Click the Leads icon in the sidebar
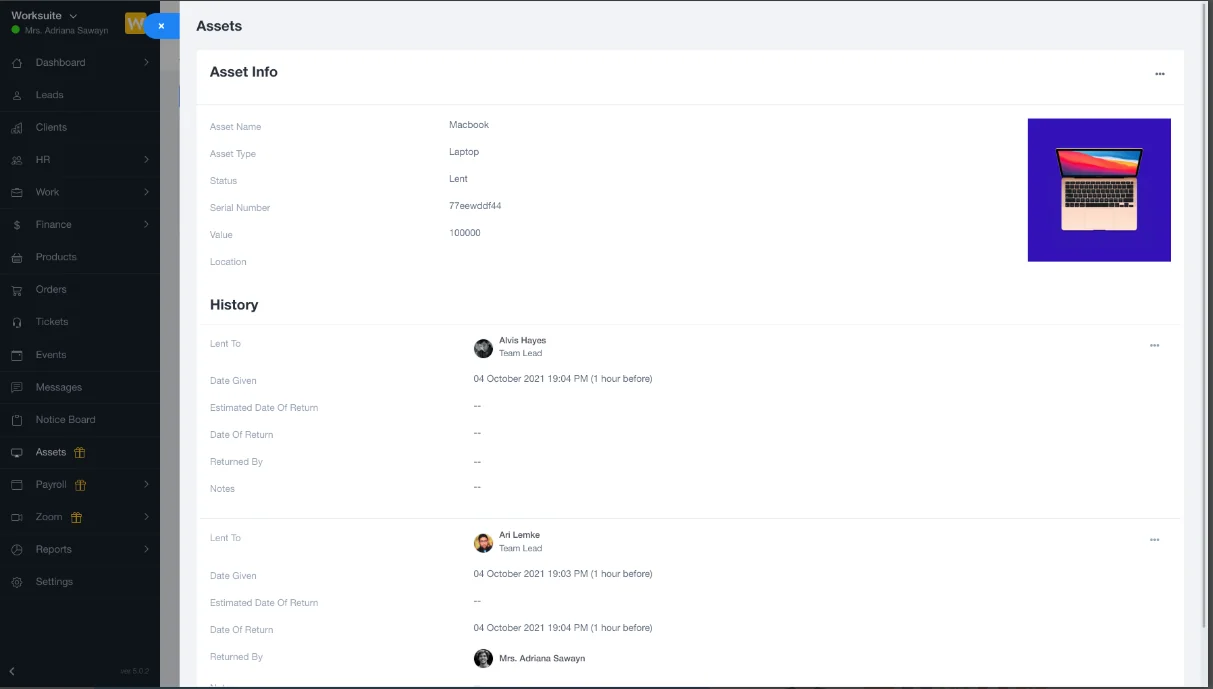Viewport: 1213px width, 689px height. (16, 95)
